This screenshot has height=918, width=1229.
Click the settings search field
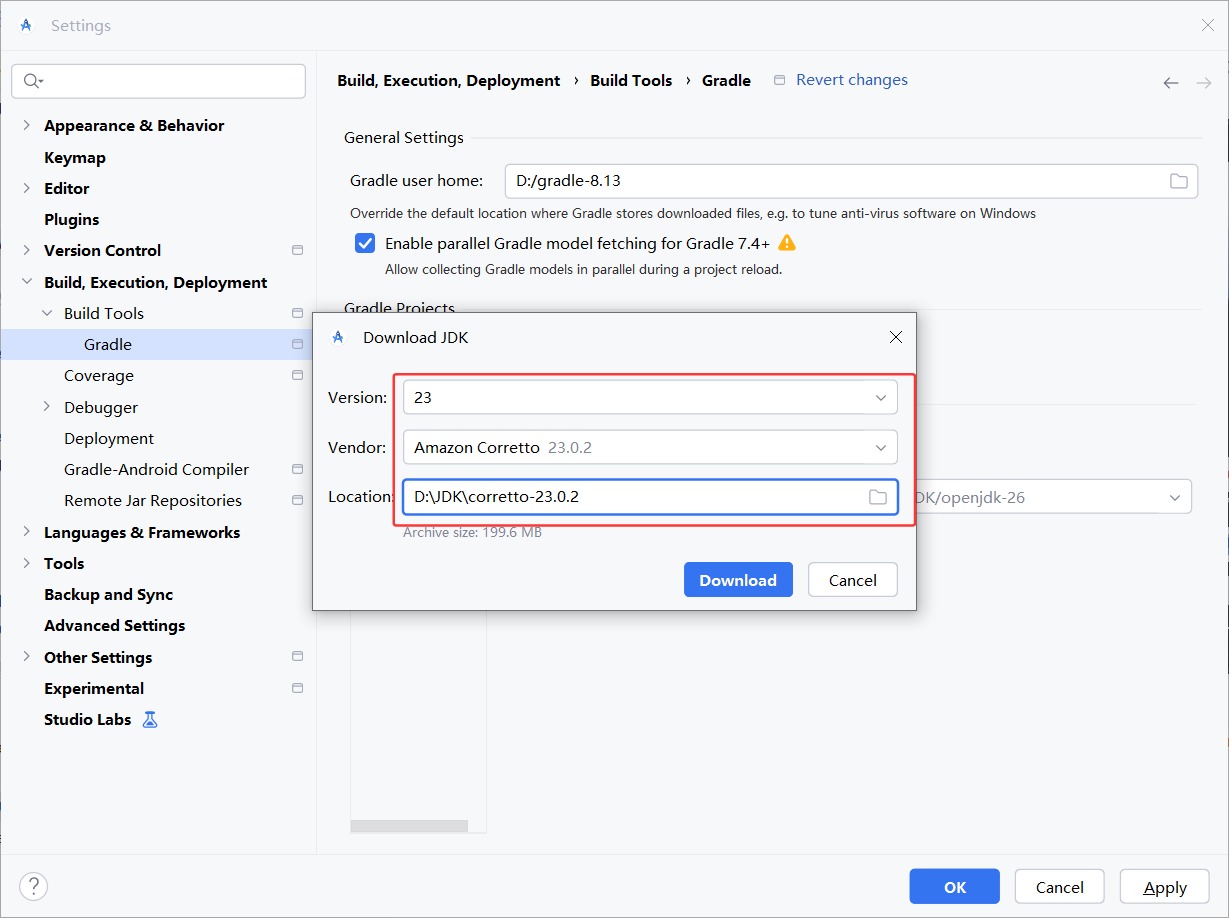pos(158,81)
